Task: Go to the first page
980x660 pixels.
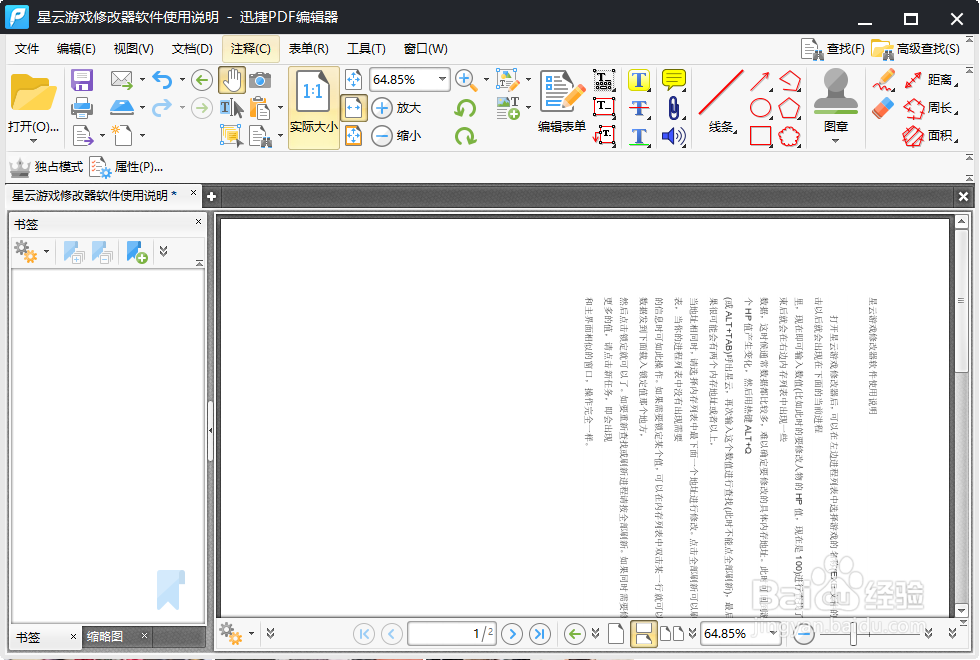Action: (x=364, y=634)
